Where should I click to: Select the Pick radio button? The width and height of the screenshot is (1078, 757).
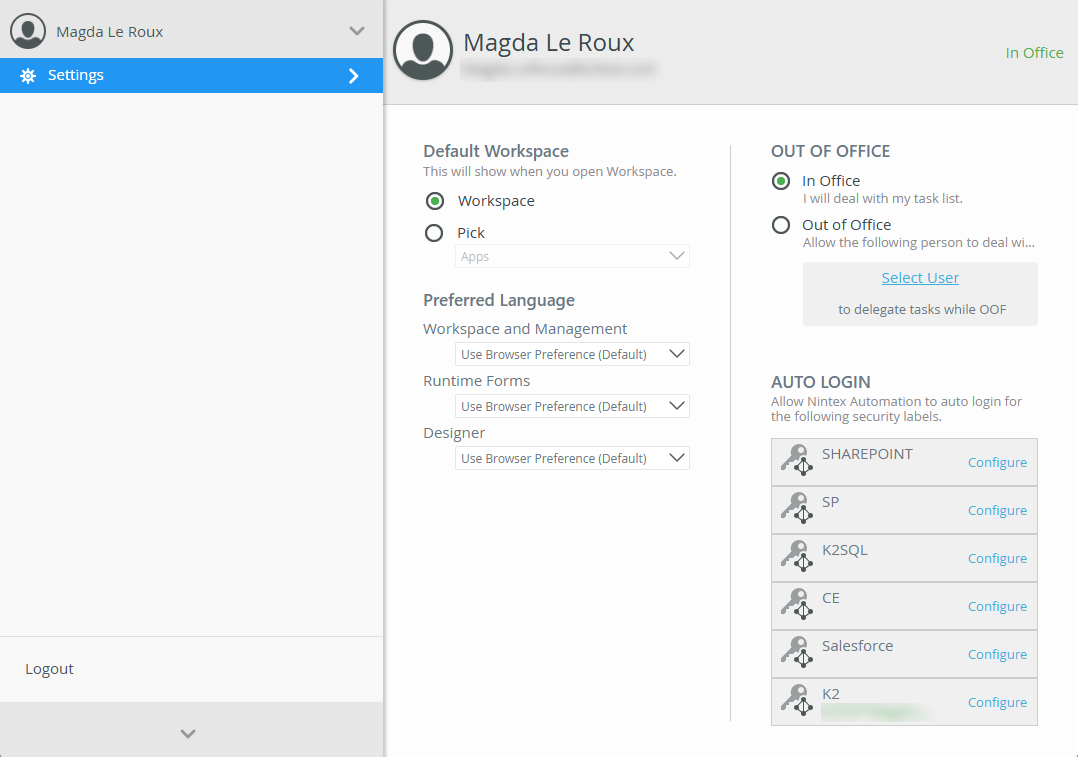pyautogui.click(x=434, y=233)
